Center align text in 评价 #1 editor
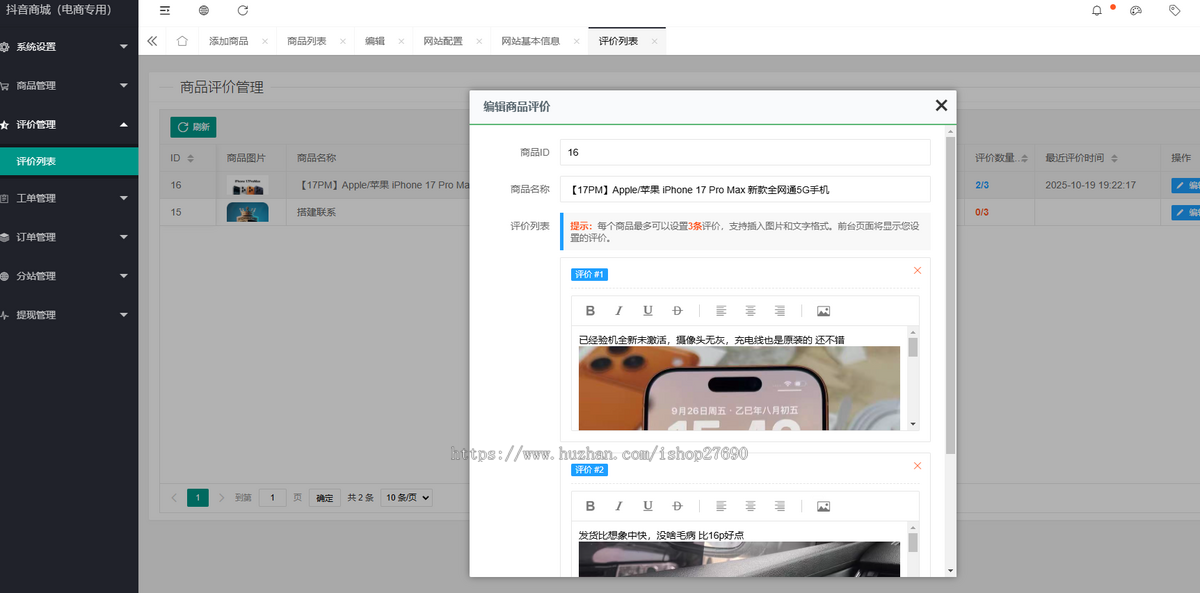This screenshot has height=593, width=1200. (x=750, y=311)
